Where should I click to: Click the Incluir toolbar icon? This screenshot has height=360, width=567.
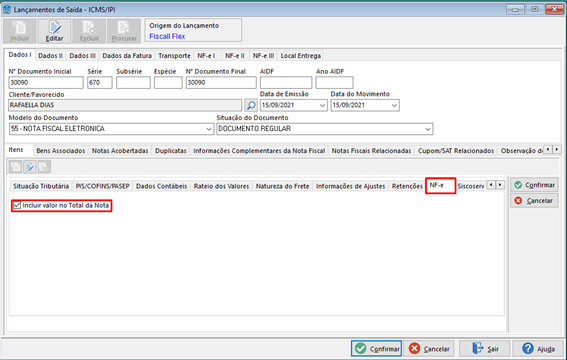(20, 31)
